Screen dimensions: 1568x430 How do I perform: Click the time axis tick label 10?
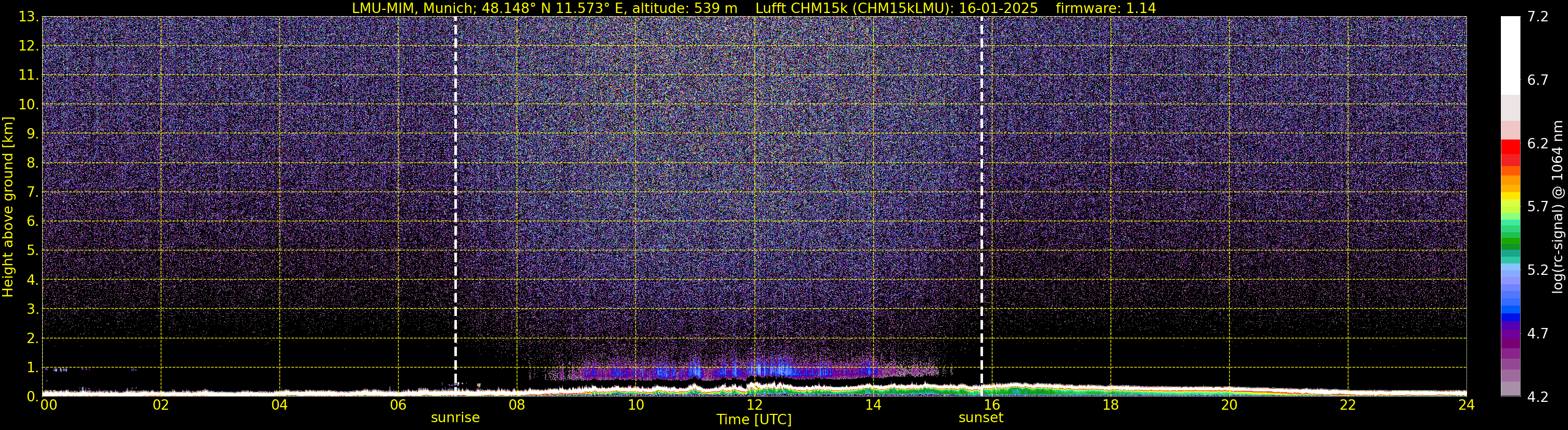[x=635, y=405]
